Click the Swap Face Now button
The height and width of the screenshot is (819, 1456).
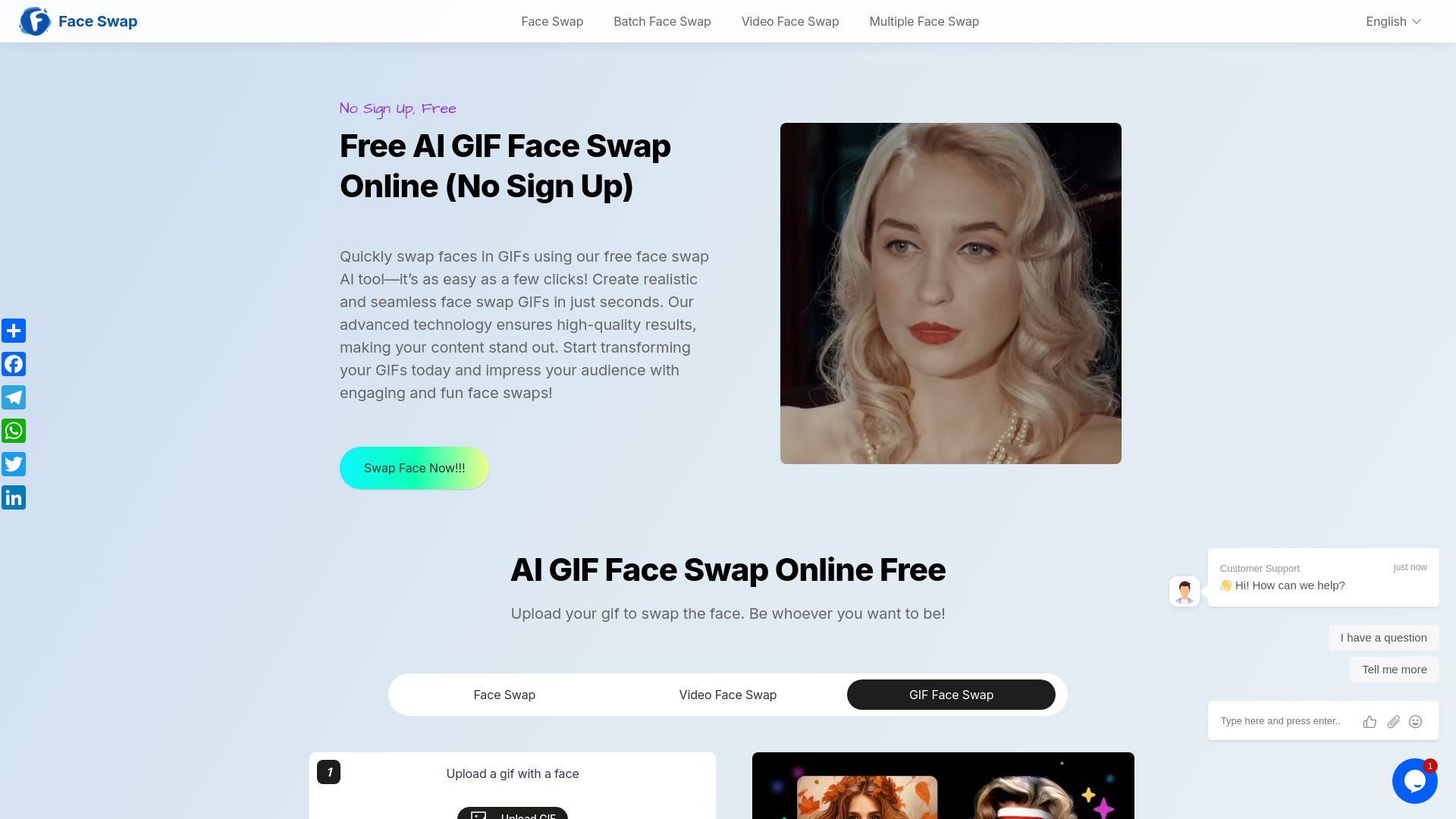414,468
